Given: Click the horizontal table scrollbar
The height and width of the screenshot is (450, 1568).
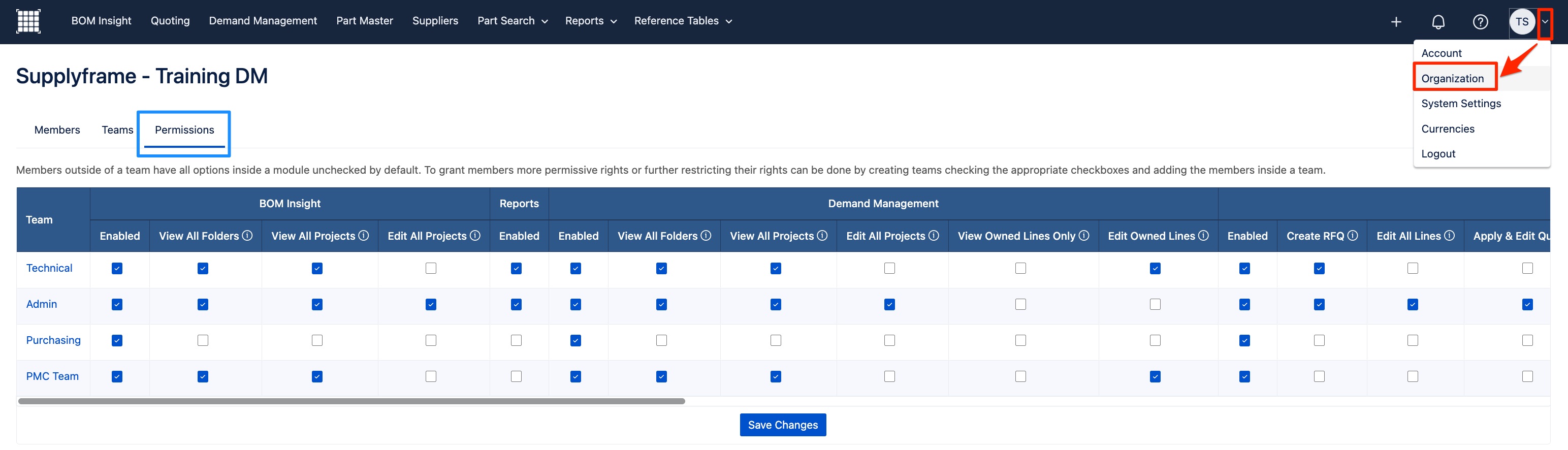Looking at the screenshot, I should coord(351,401).
